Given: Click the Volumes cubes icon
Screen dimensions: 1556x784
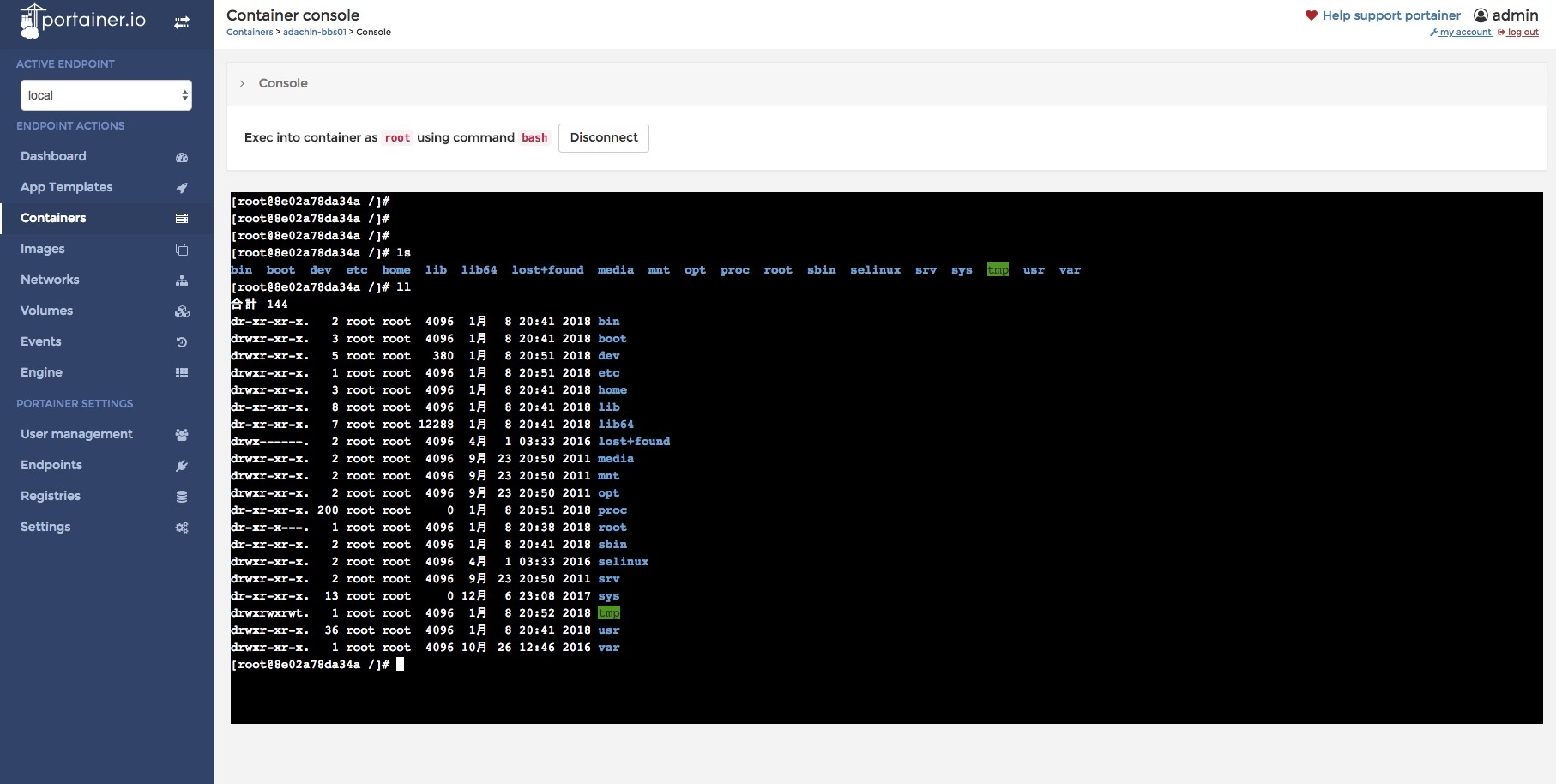Looking at the screenshot, I should tap(182, 311).
